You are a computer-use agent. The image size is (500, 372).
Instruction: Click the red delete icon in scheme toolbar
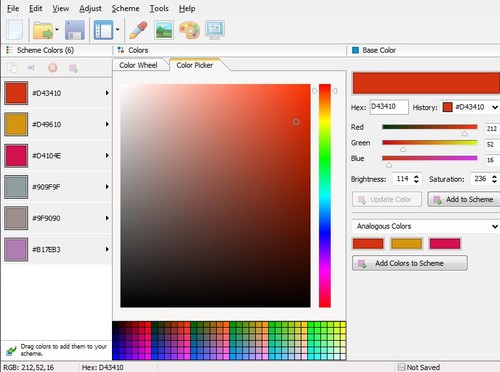click(x=52, y=68)
